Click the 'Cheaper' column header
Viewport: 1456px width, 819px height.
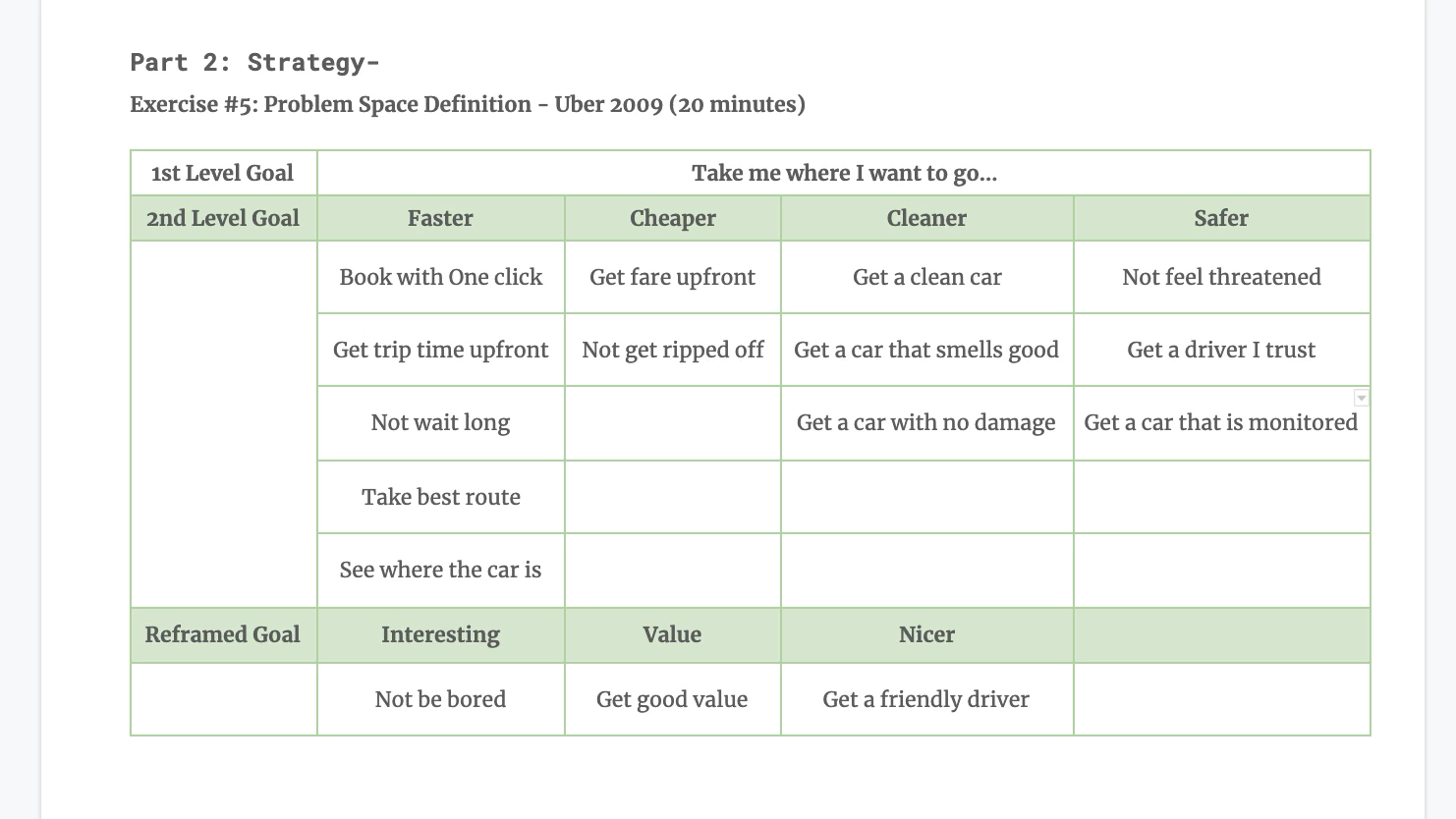pyautogui.click(x=673, y=218)
